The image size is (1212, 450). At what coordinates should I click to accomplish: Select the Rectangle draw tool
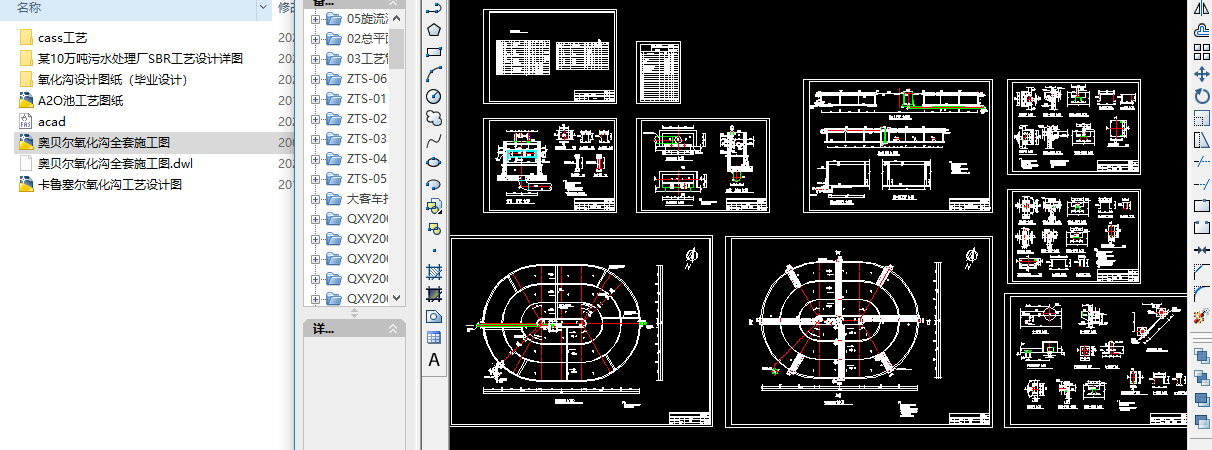click(434, 52)
